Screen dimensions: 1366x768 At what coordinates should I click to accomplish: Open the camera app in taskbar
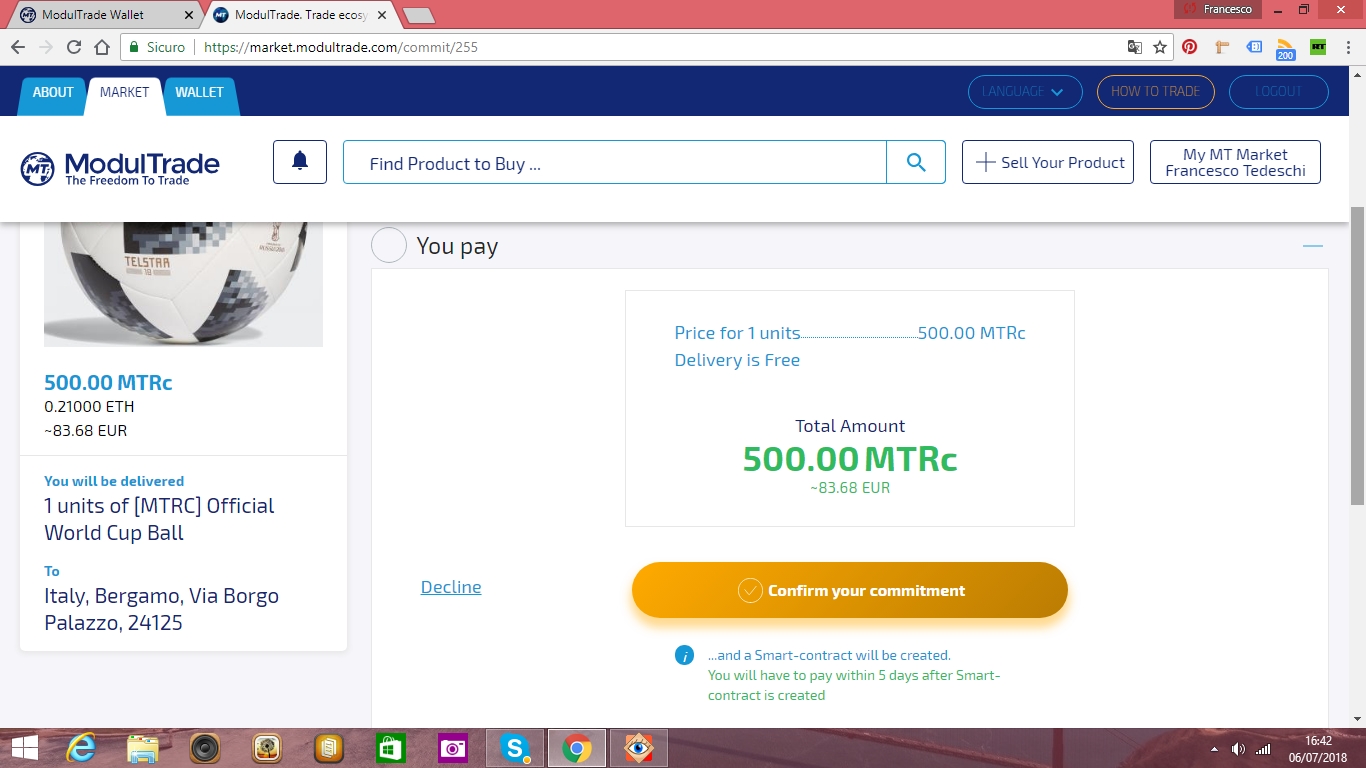453,748
